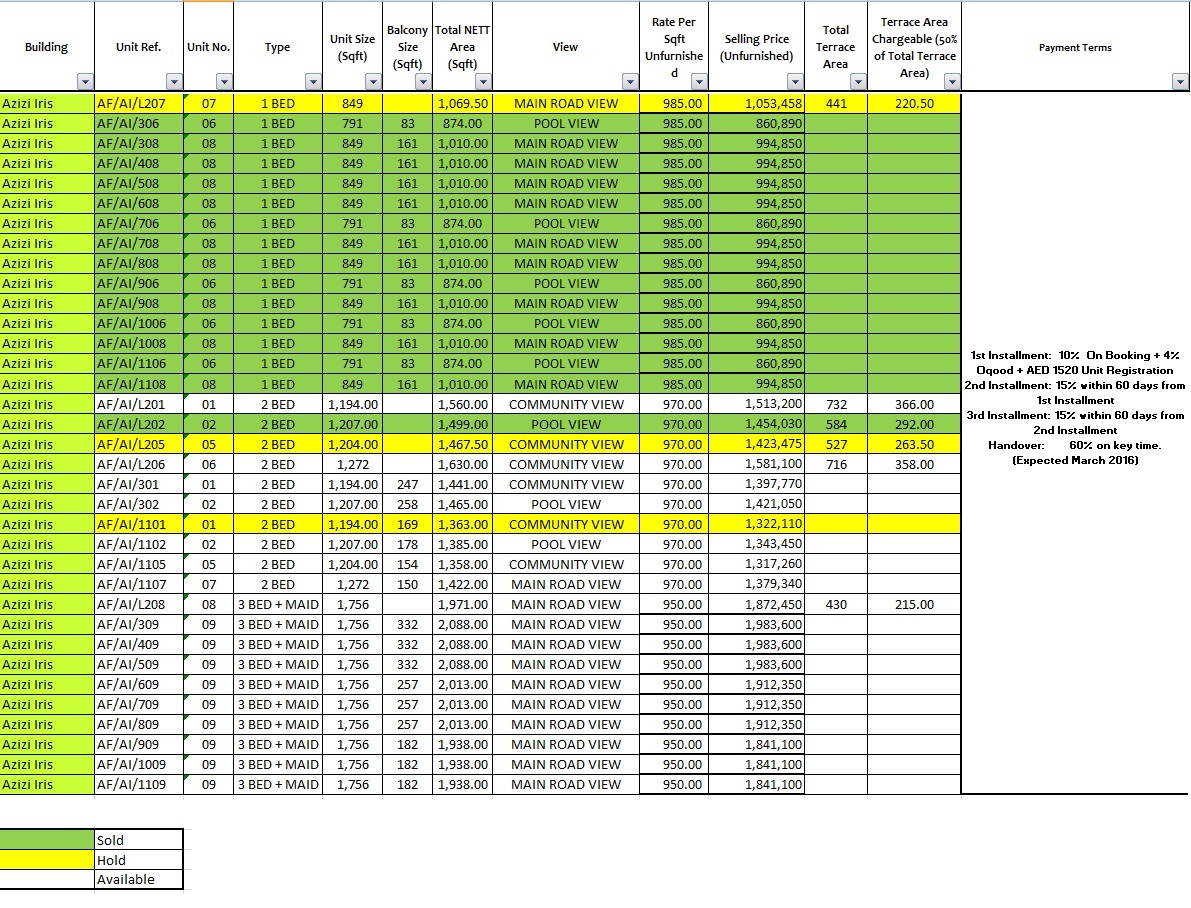Click the green Sold legend color cell

[47, 840]
